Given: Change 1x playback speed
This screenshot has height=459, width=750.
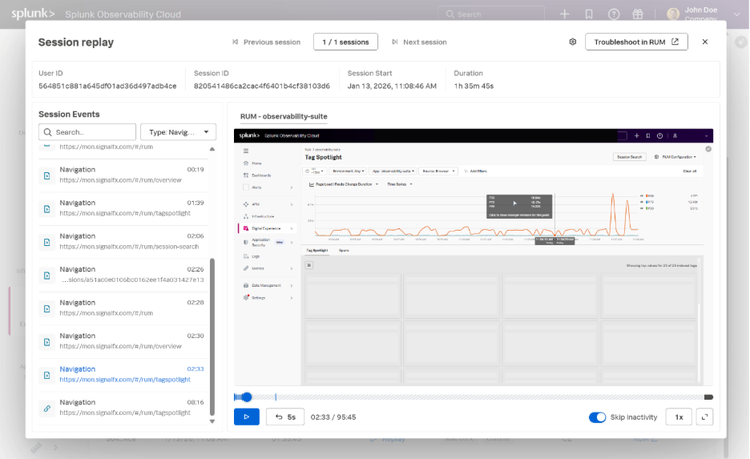Looking at the screenshot, I should coord(678,417).
